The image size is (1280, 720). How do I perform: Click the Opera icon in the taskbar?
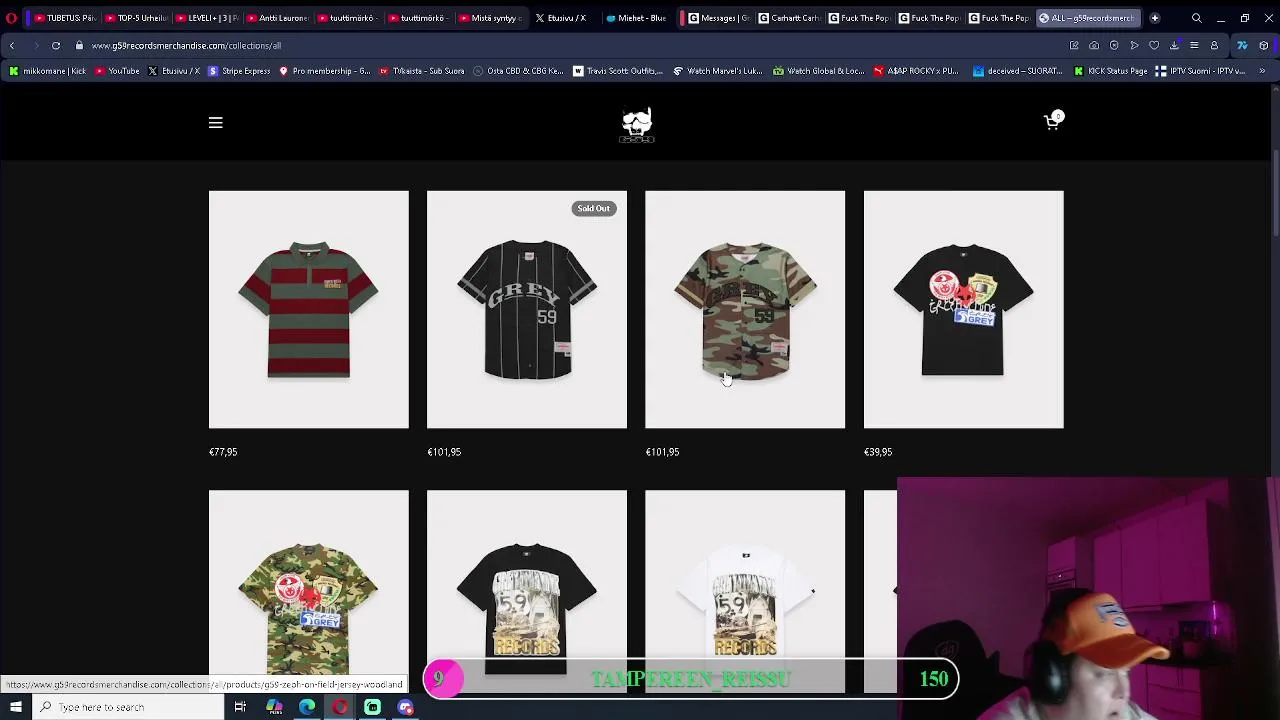340,707
